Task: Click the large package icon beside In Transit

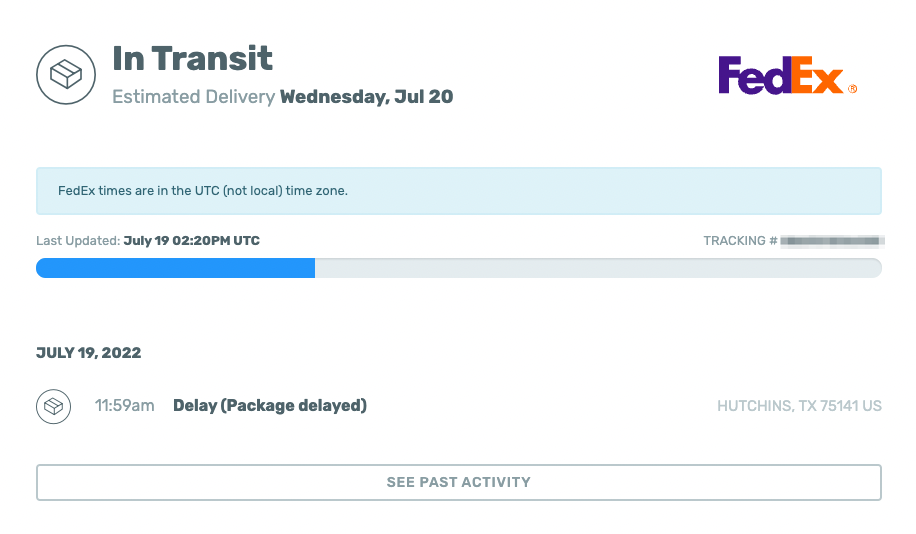Action: point(66,74)
